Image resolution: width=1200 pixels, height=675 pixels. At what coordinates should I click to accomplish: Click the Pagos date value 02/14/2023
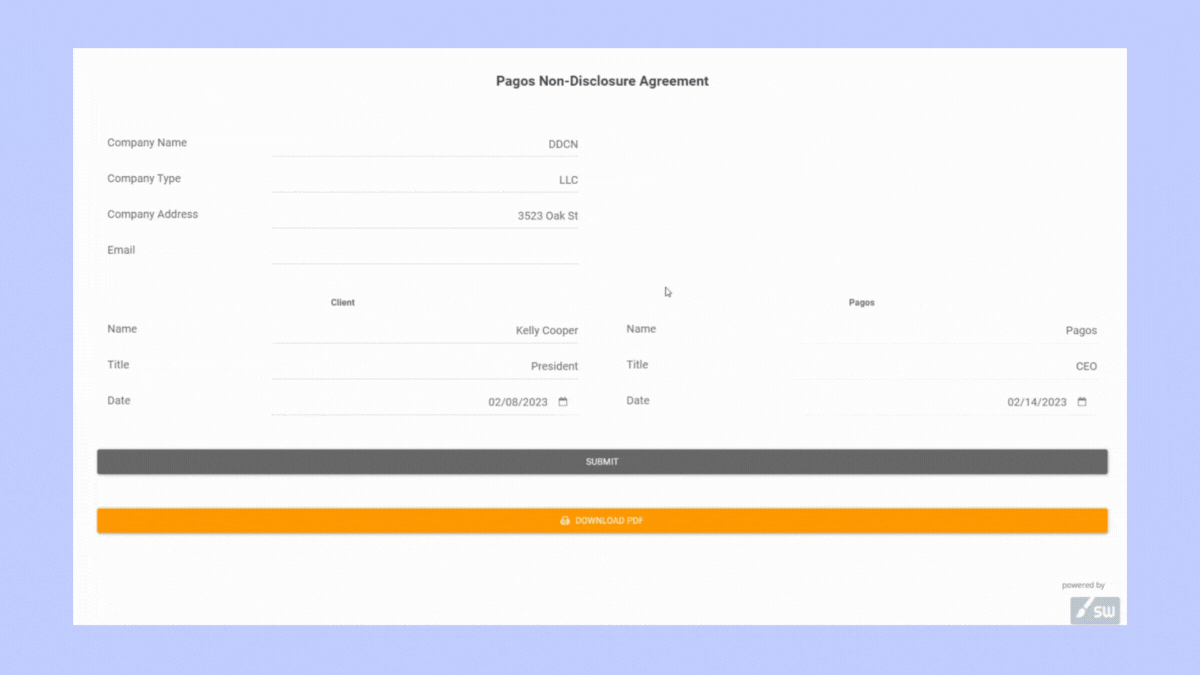[1037, 402]
